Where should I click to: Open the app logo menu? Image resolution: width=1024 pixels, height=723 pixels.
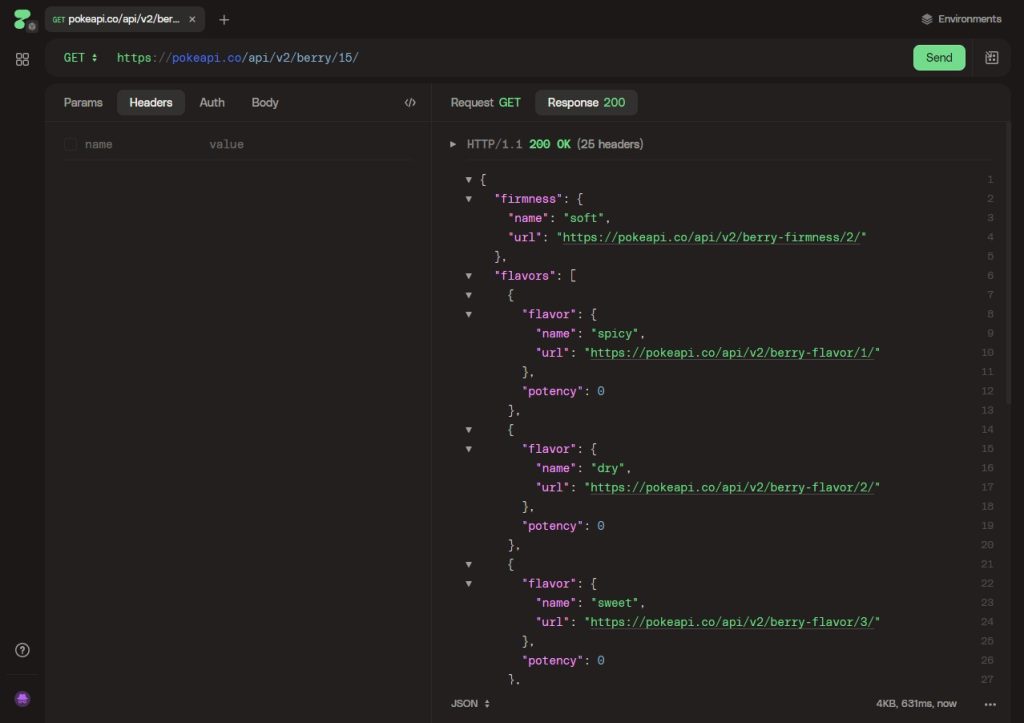(23, 19)
